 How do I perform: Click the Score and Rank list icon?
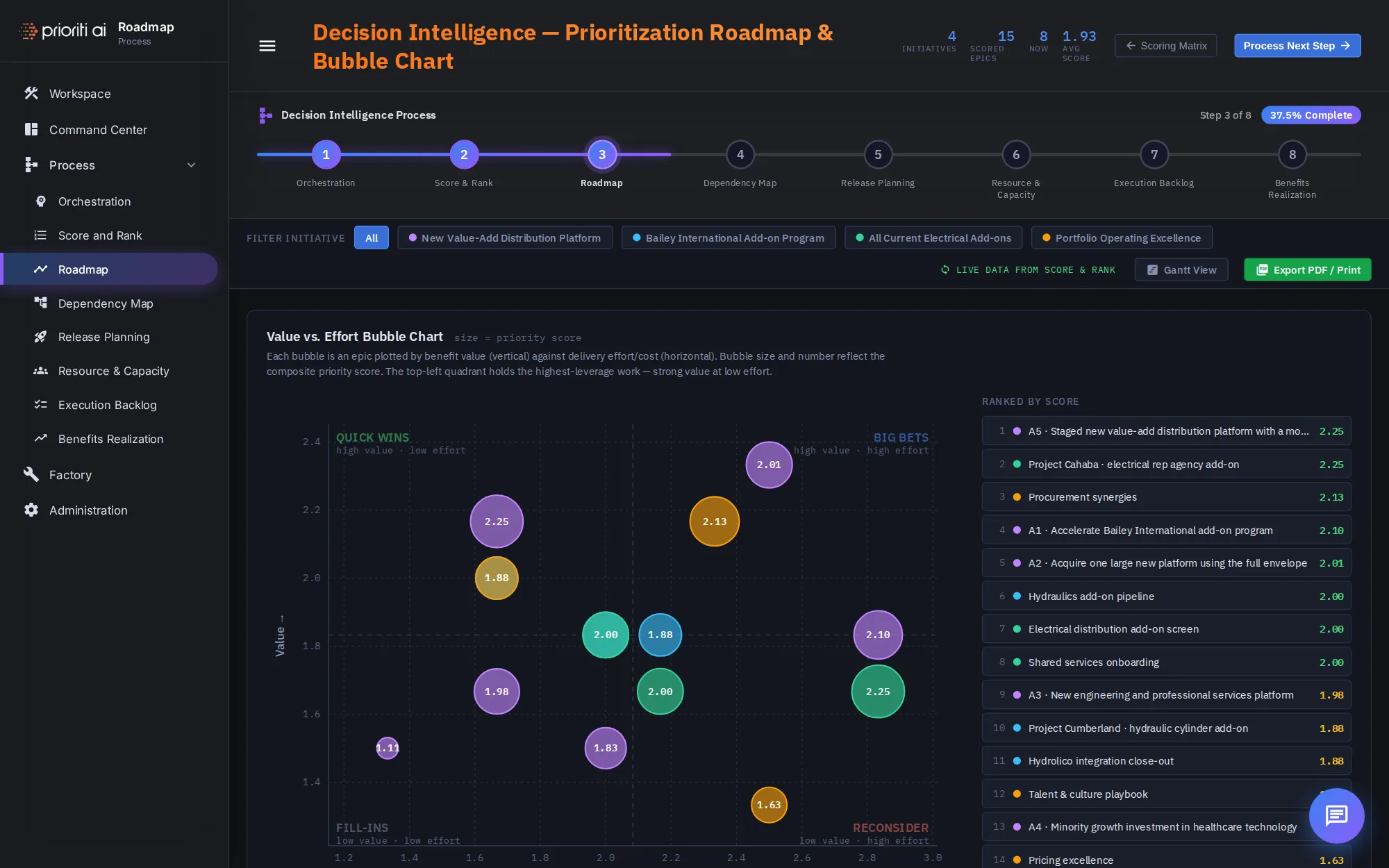point(41,235)
